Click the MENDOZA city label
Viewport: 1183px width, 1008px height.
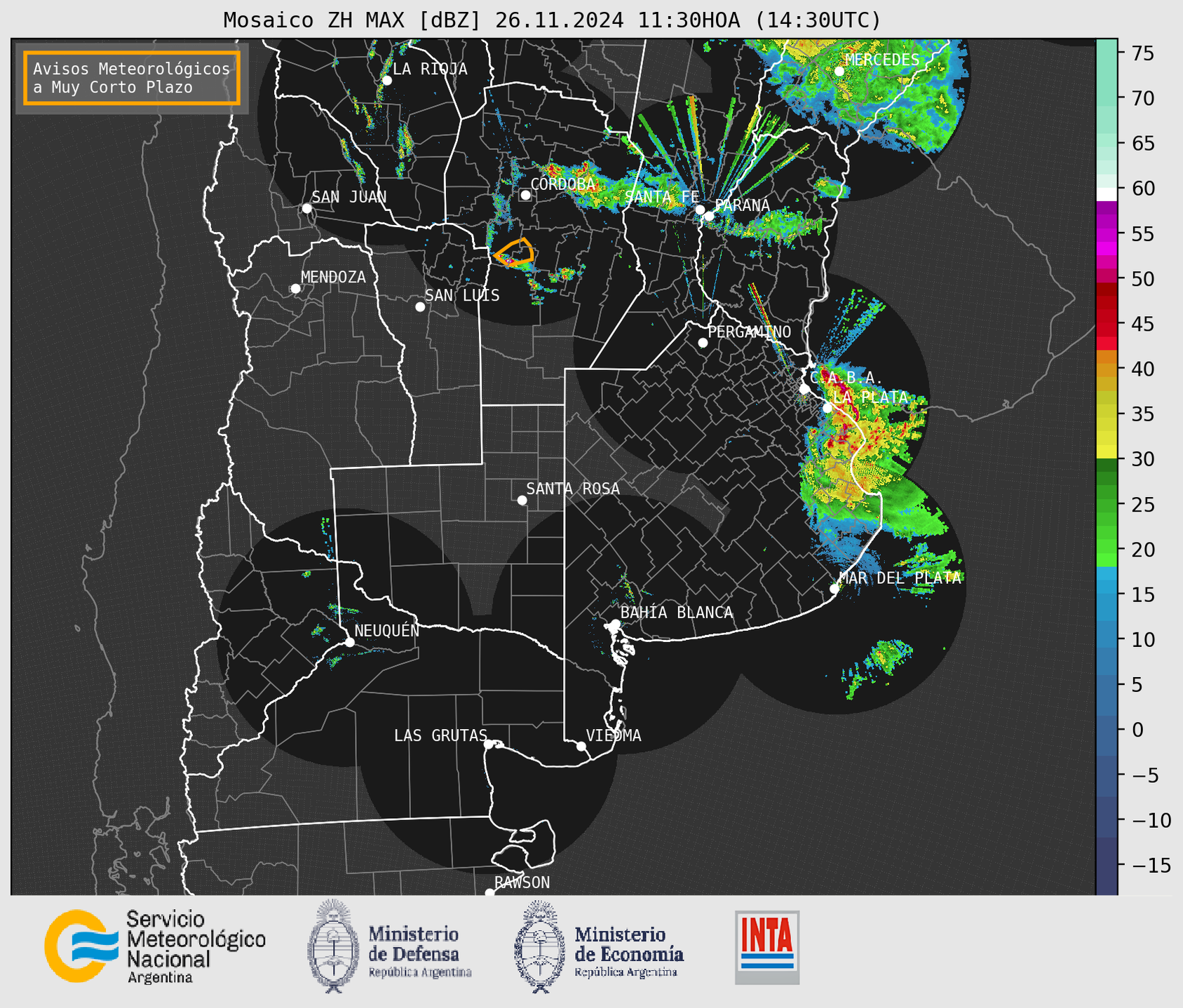tap(333, 277)
